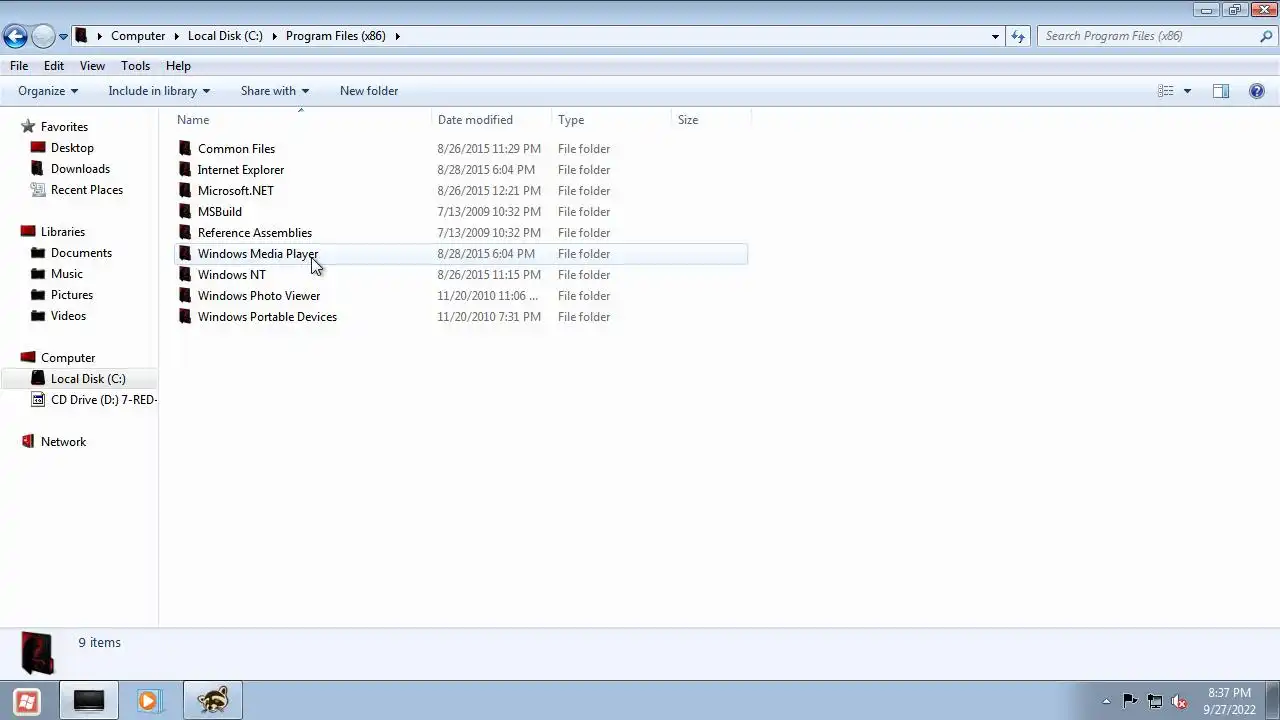Open the Help menu
The image size is (1280, 720).
(x=178, y=66)
